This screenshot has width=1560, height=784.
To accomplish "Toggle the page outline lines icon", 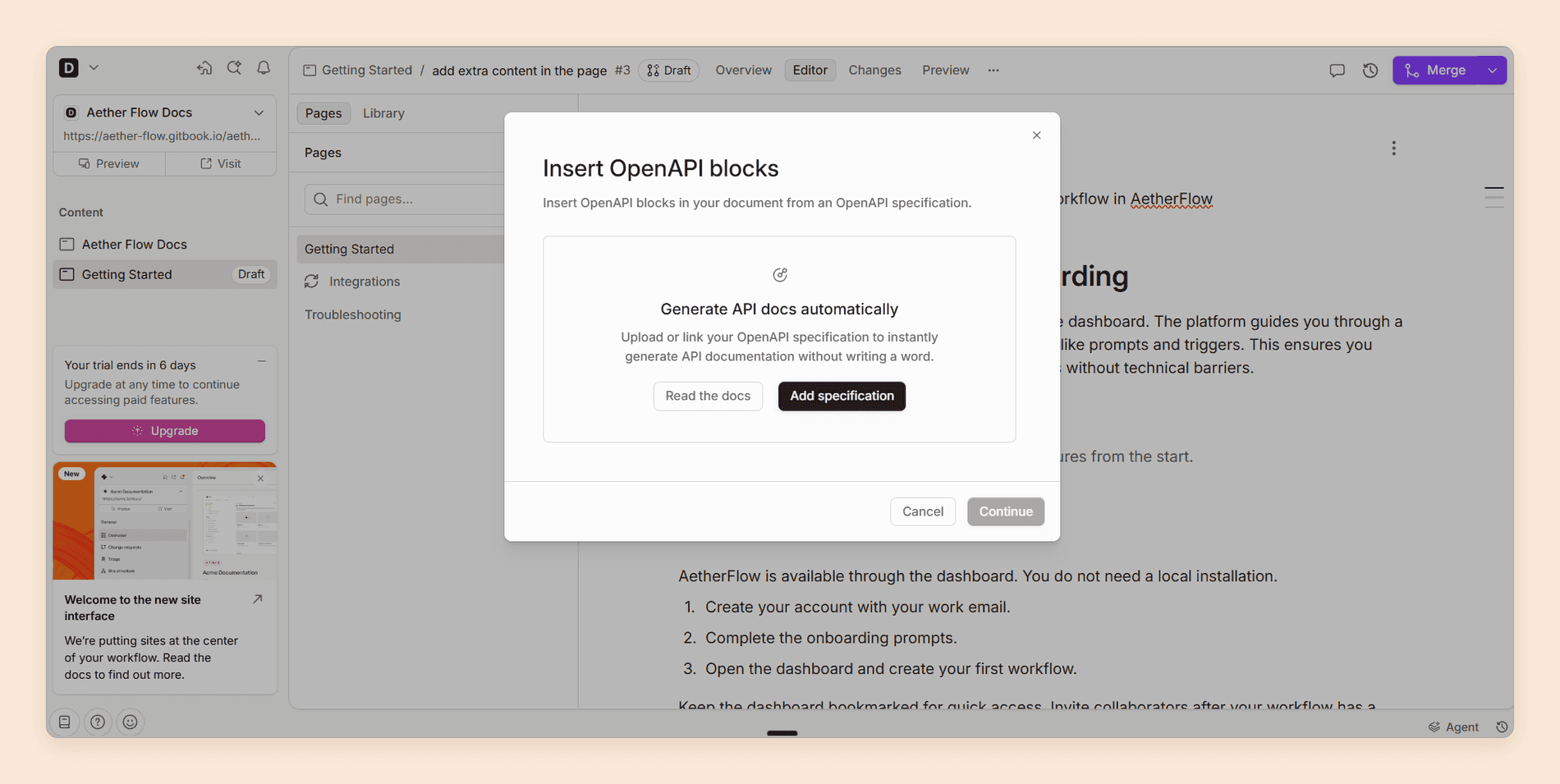I will tap(1493, 197).
